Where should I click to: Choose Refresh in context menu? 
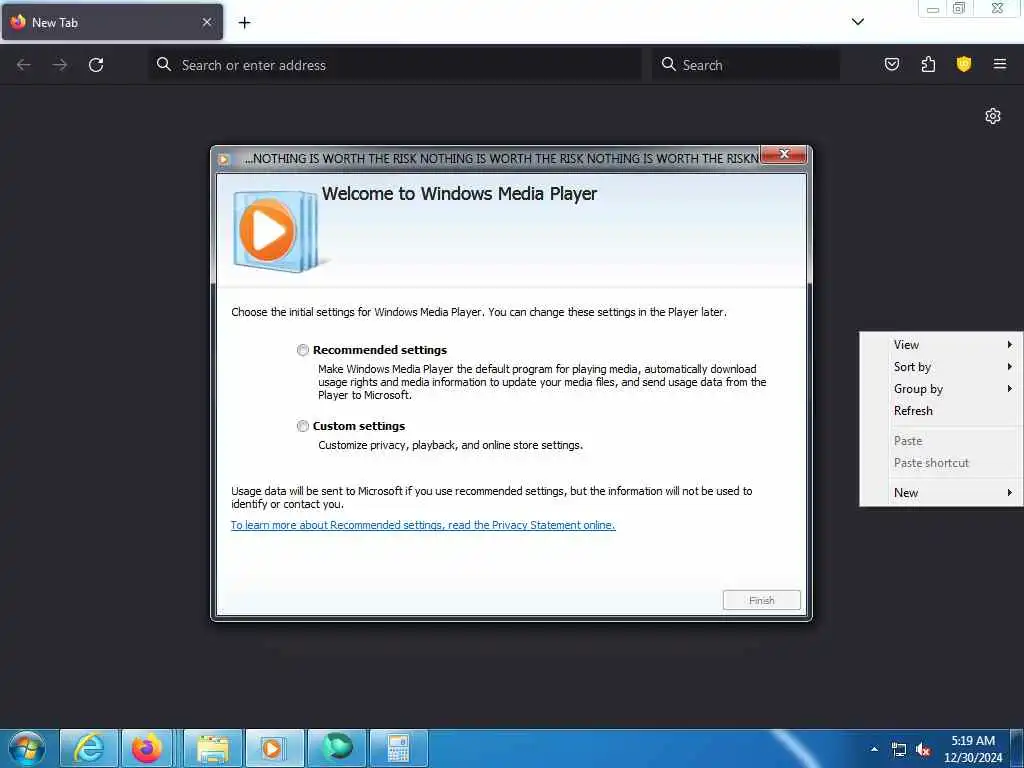coord(940,411)
